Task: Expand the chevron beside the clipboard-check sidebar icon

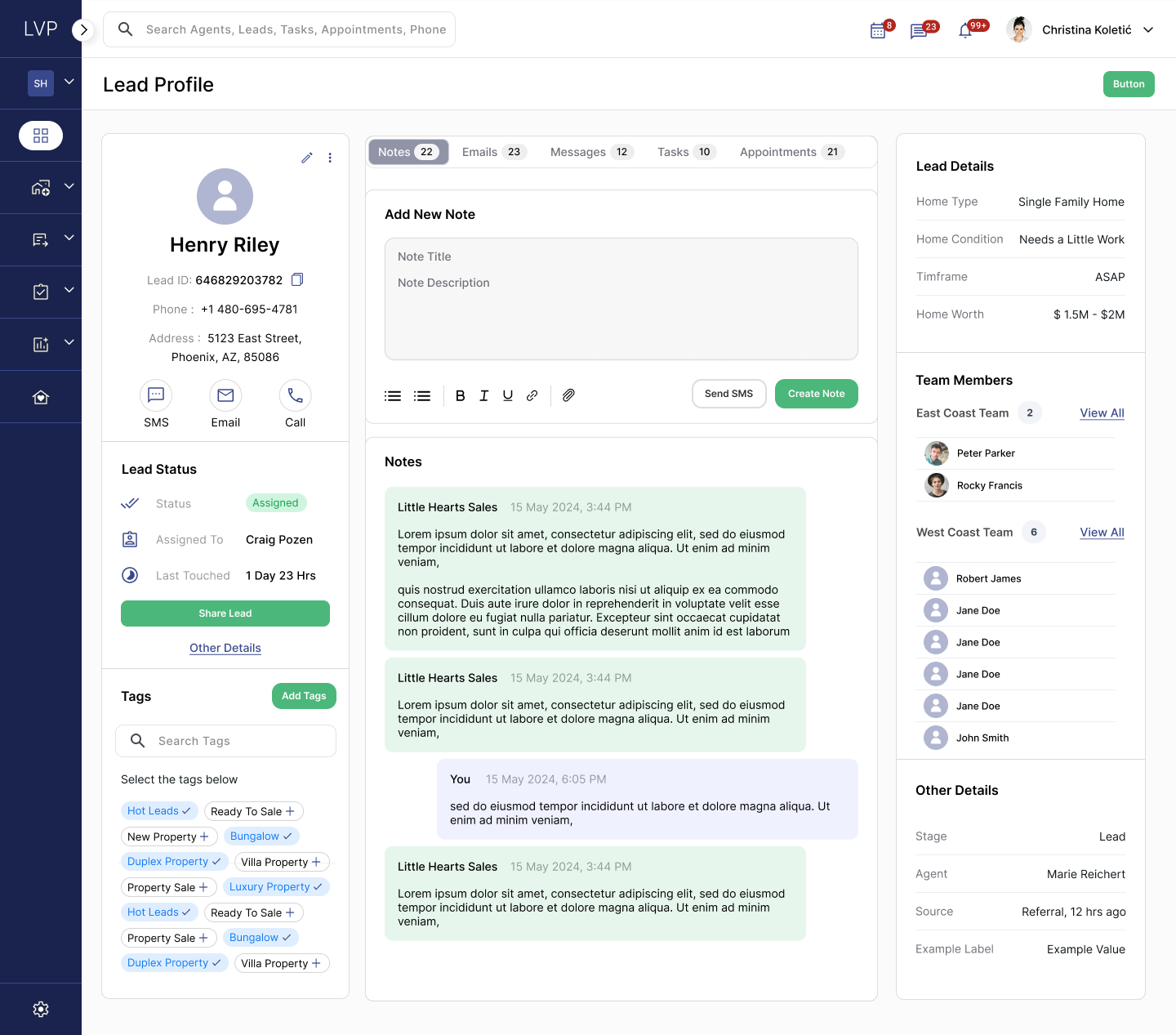Action: [x=69, y=291]
